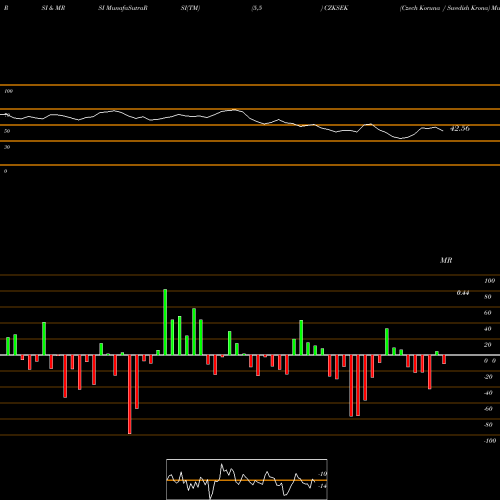The height and width of the screenshot is (500, 500).
Task: Click the 'Czech Koruna / Swedish Krona' title
Action: [445, 8]
